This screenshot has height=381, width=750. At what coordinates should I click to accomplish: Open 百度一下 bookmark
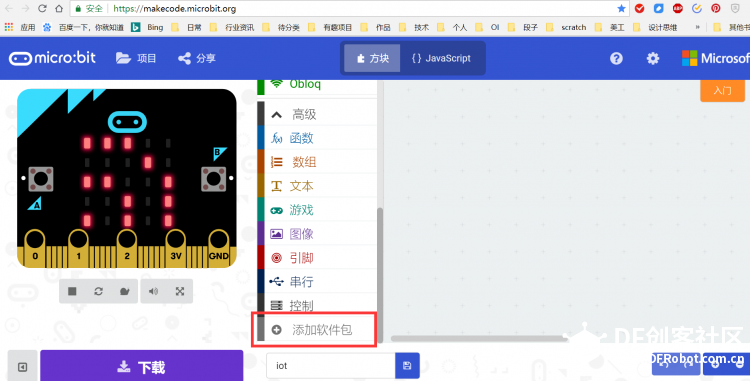pyautogui.click(x=83, y=27)
